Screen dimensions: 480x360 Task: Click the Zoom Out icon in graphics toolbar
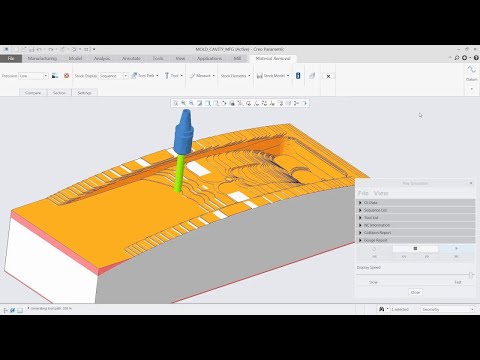coord(191,103)
